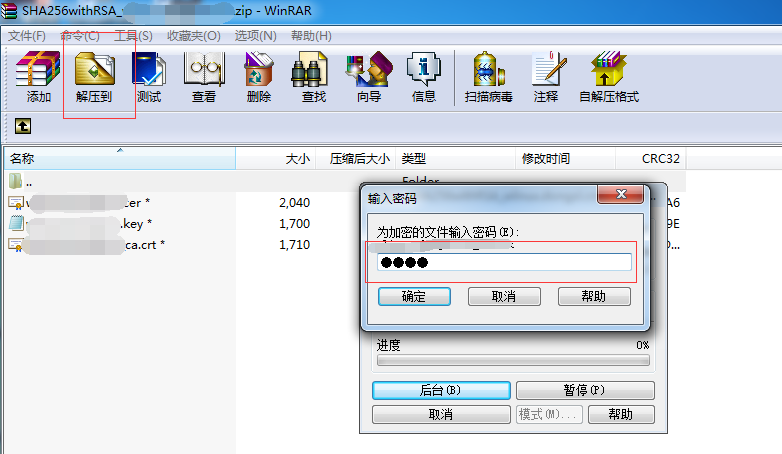Sort files by 修改时间 column
The image size is (782, 454).
[x=566, y=159]
